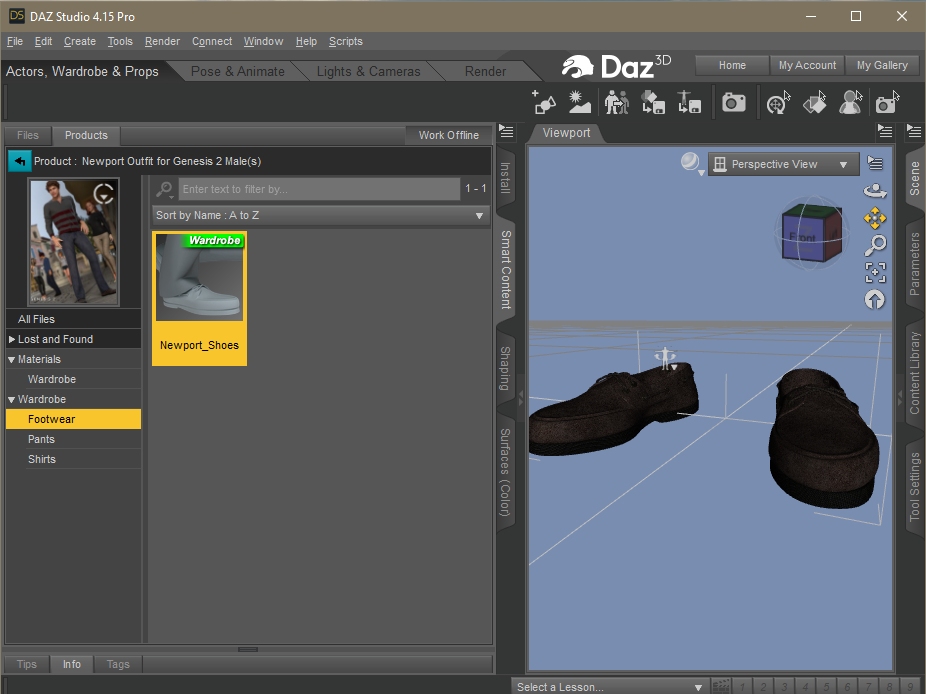Open the Surfaces (Color) side tab
Viewport: 926px width, 694px height.
506,472
